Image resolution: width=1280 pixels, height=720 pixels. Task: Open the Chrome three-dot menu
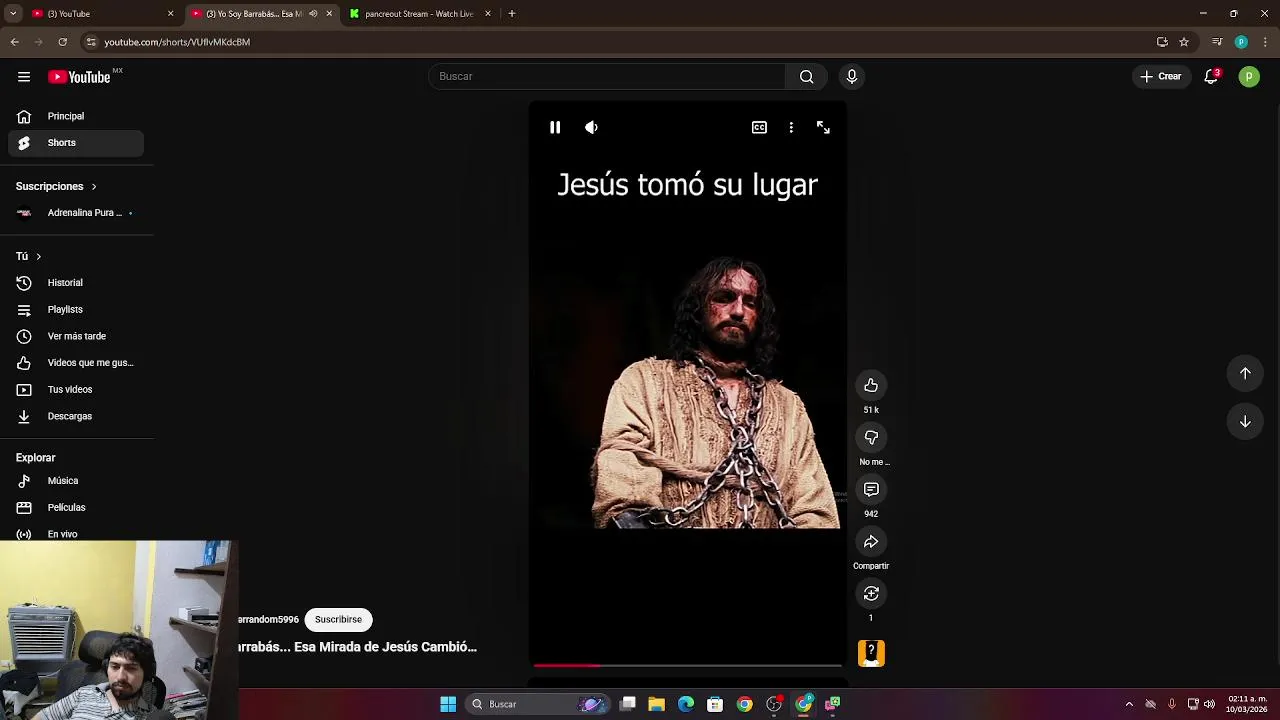[x=1265, y=42]
